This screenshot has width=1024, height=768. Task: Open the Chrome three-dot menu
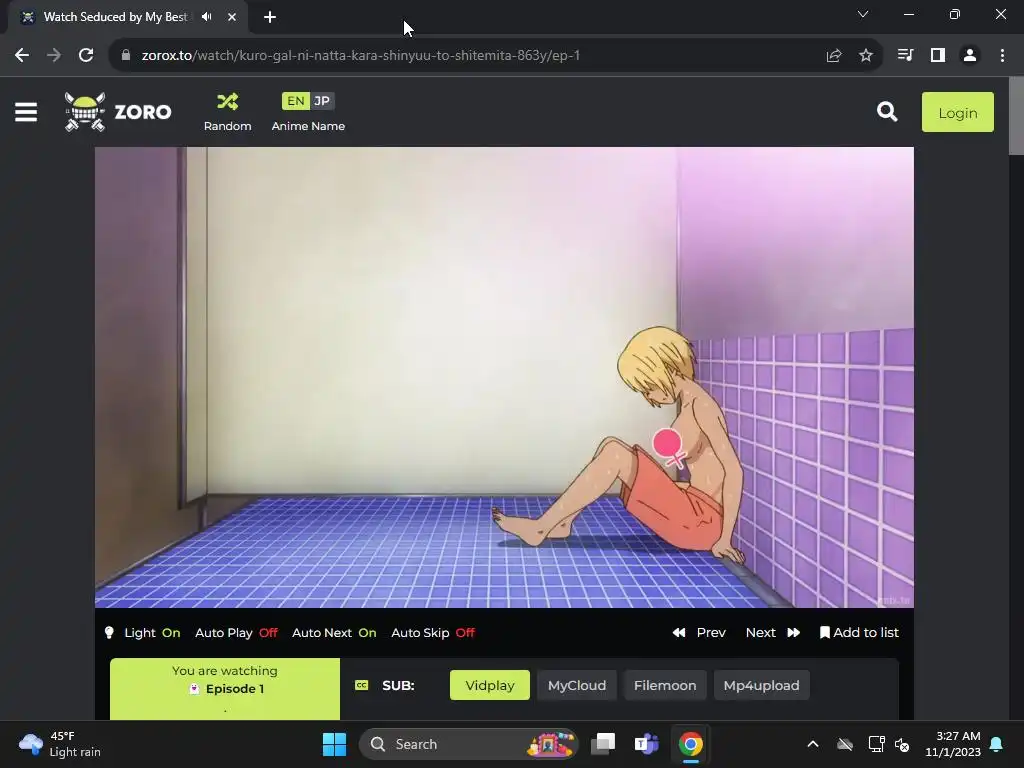click(1002, 56)
